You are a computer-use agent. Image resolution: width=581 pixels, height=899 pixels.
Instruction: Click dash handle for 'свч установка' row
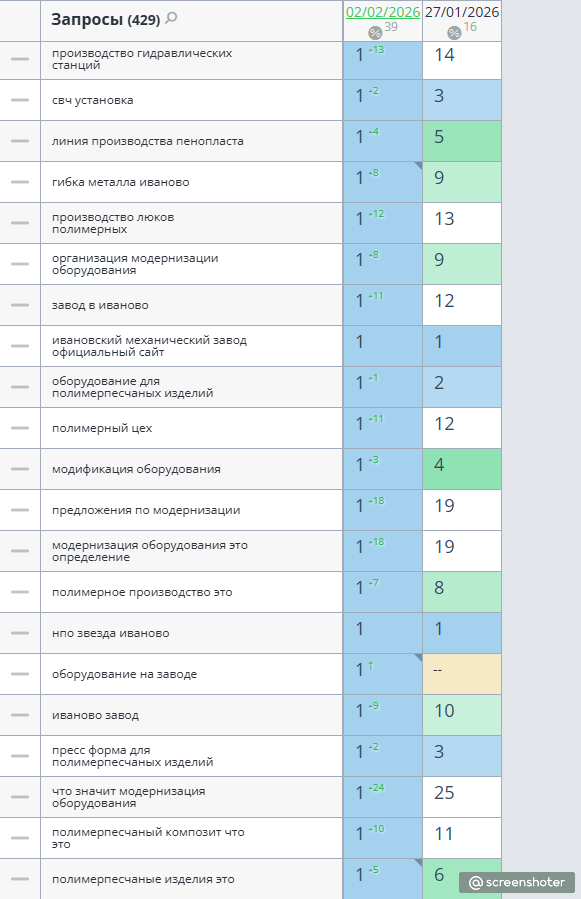click(x=20, y=100)
